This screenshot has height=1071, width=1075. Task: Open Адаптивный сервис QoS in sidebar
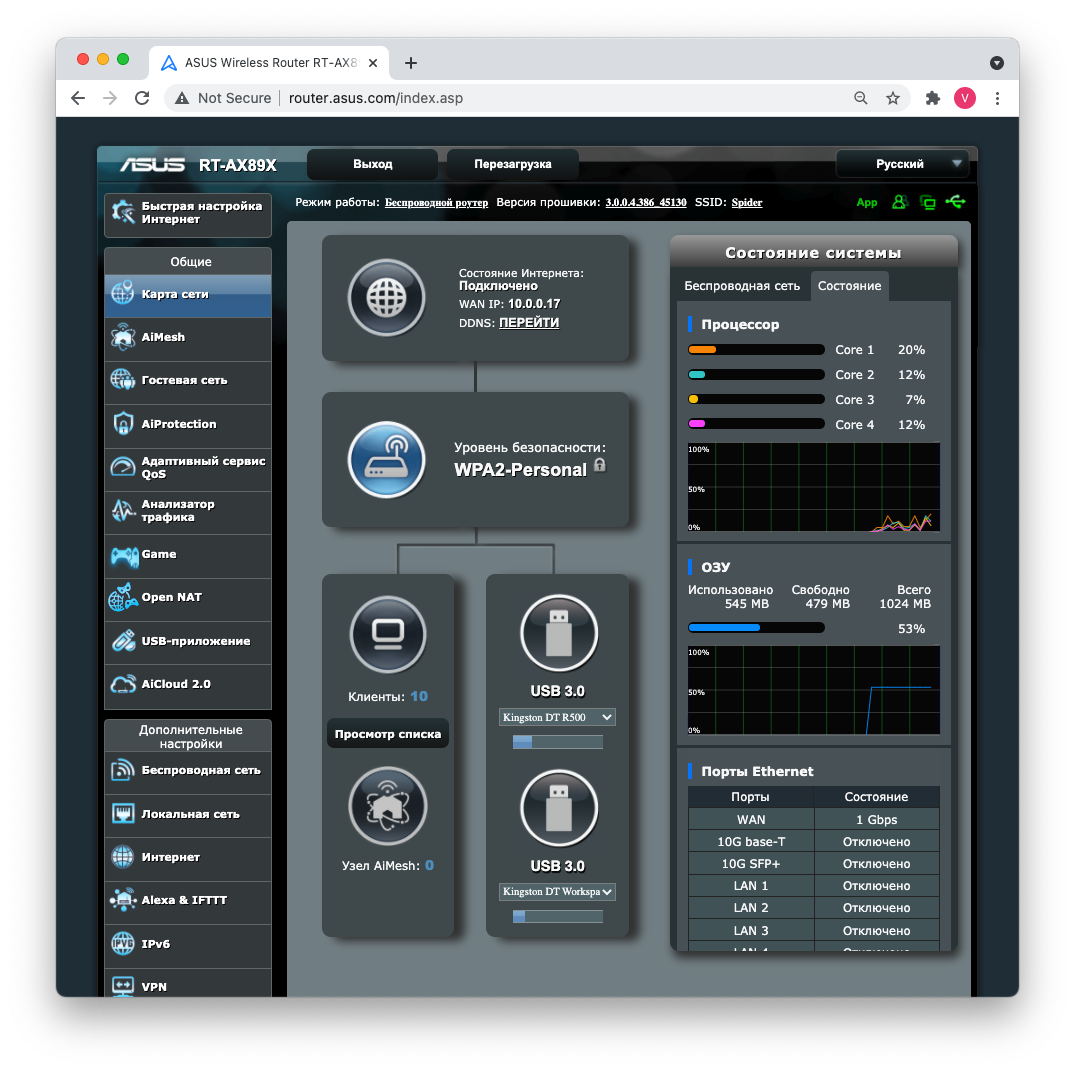coord(188,468)
